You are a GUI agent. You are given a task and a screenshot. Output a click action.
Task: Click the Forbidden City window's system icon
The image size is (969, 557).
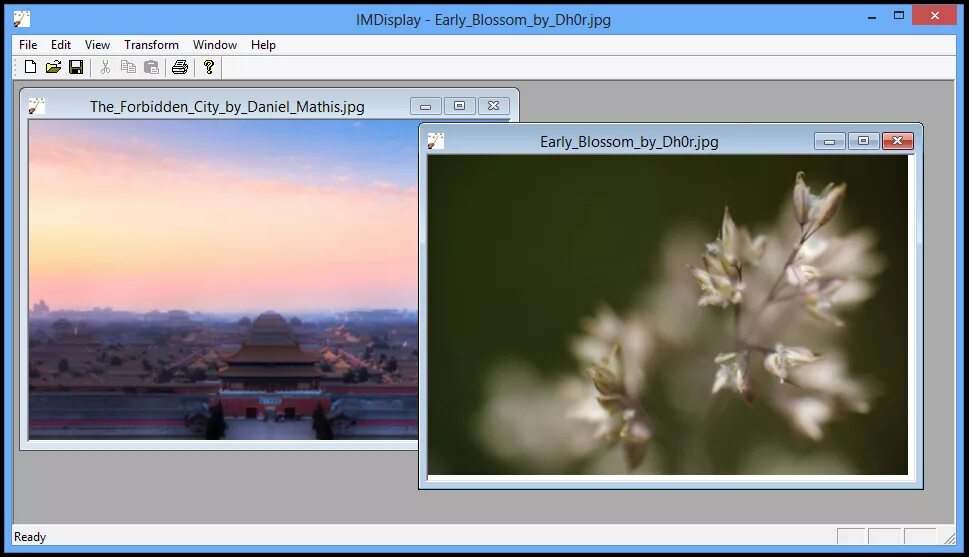pyautogui.click(x=36, y=106)
